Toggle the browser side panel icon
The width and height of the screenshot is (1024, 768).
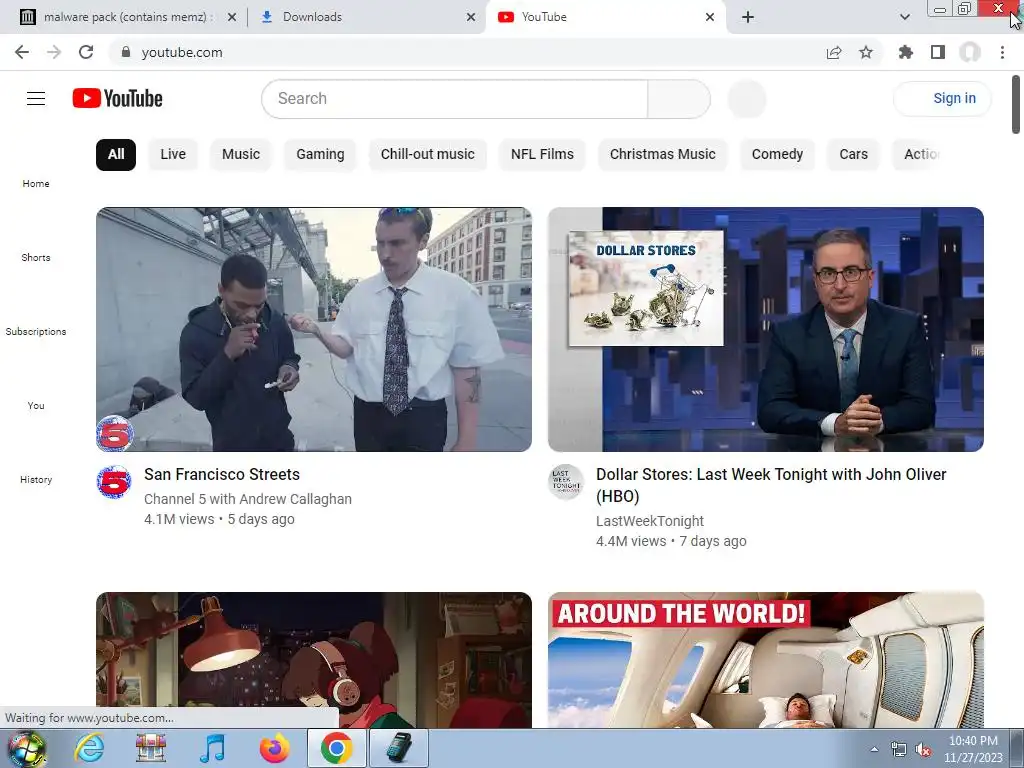pos(938,52)
